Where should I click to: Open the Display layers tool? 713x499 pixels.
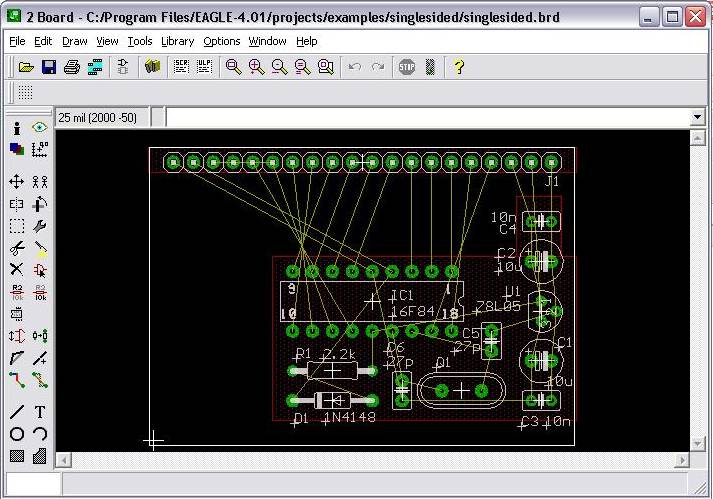click(x=17, y=149)
